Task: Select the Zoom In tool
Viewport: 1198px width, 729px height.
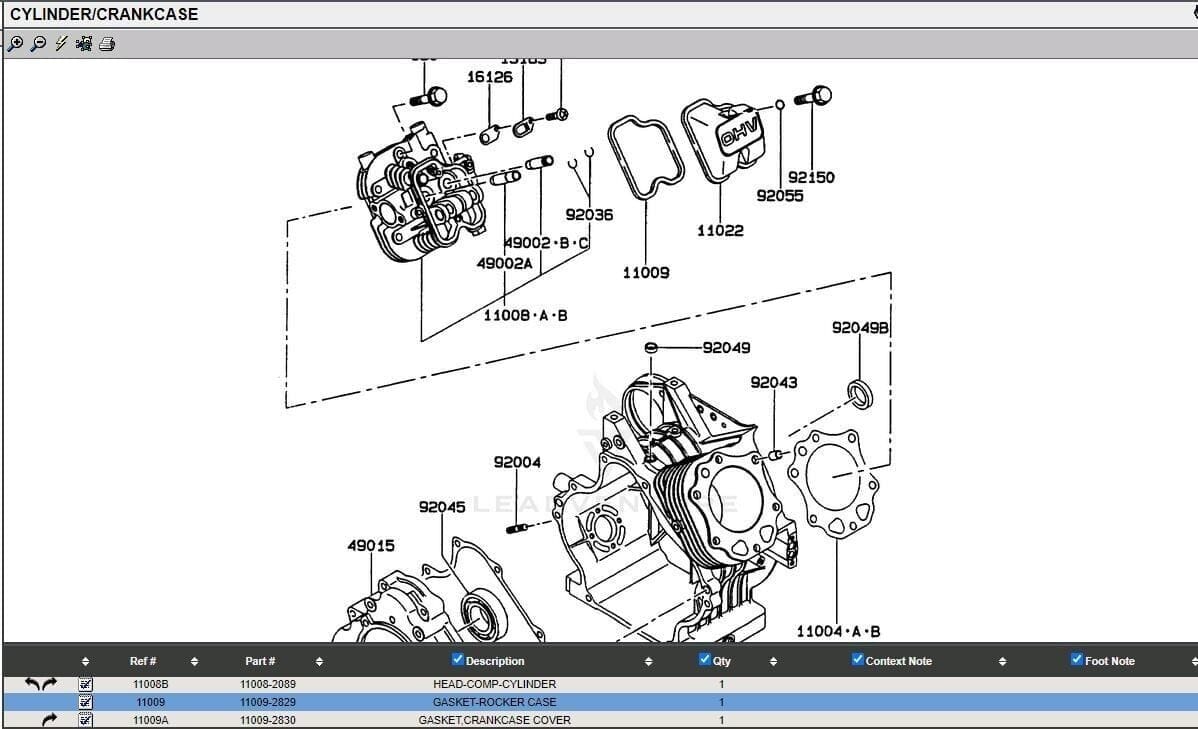Action: 14,44
